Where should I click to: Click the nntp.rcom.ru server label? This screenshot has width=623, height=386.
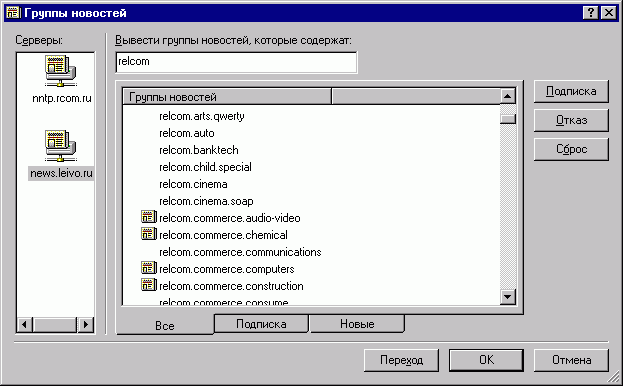click(62, 98)
